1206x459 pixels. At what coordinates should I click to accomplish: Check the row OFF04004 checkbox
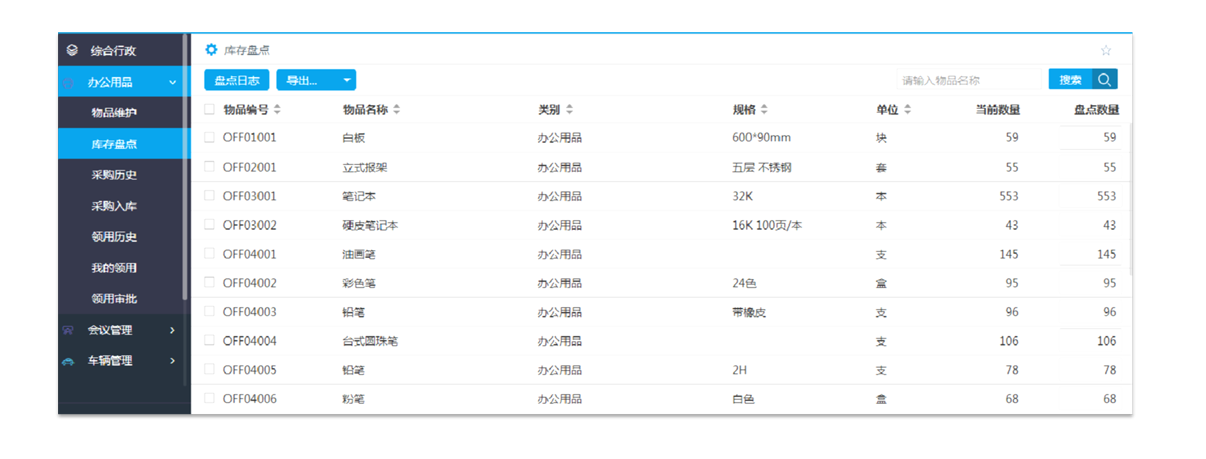209,341
